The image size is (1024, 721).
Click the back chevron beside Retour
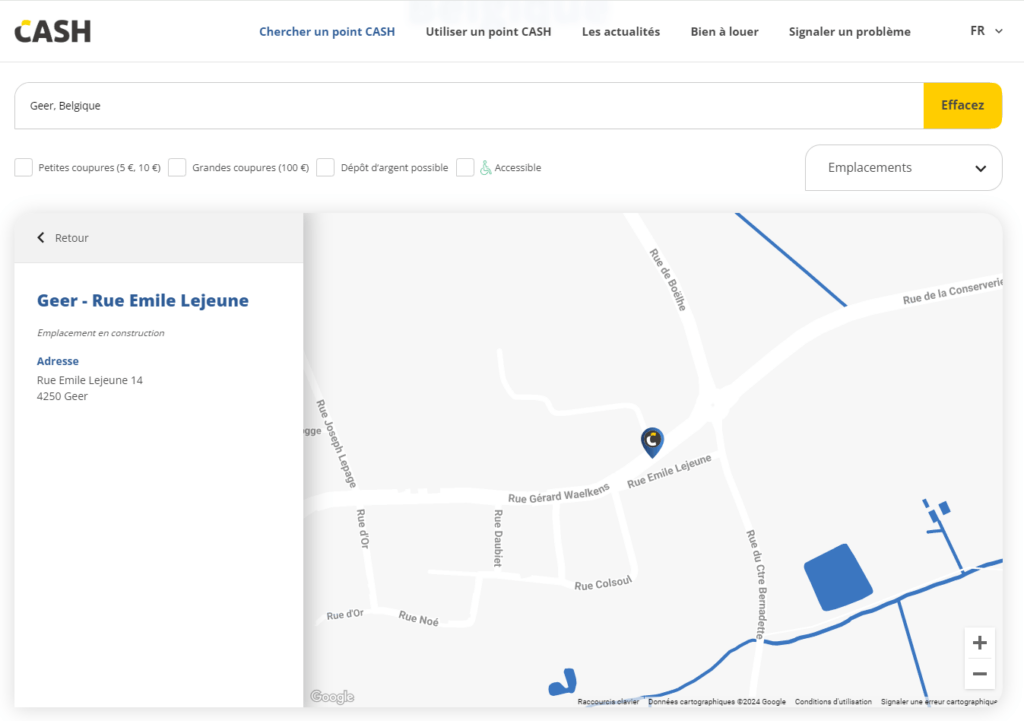pyautogui.click(x=41, y=238)
